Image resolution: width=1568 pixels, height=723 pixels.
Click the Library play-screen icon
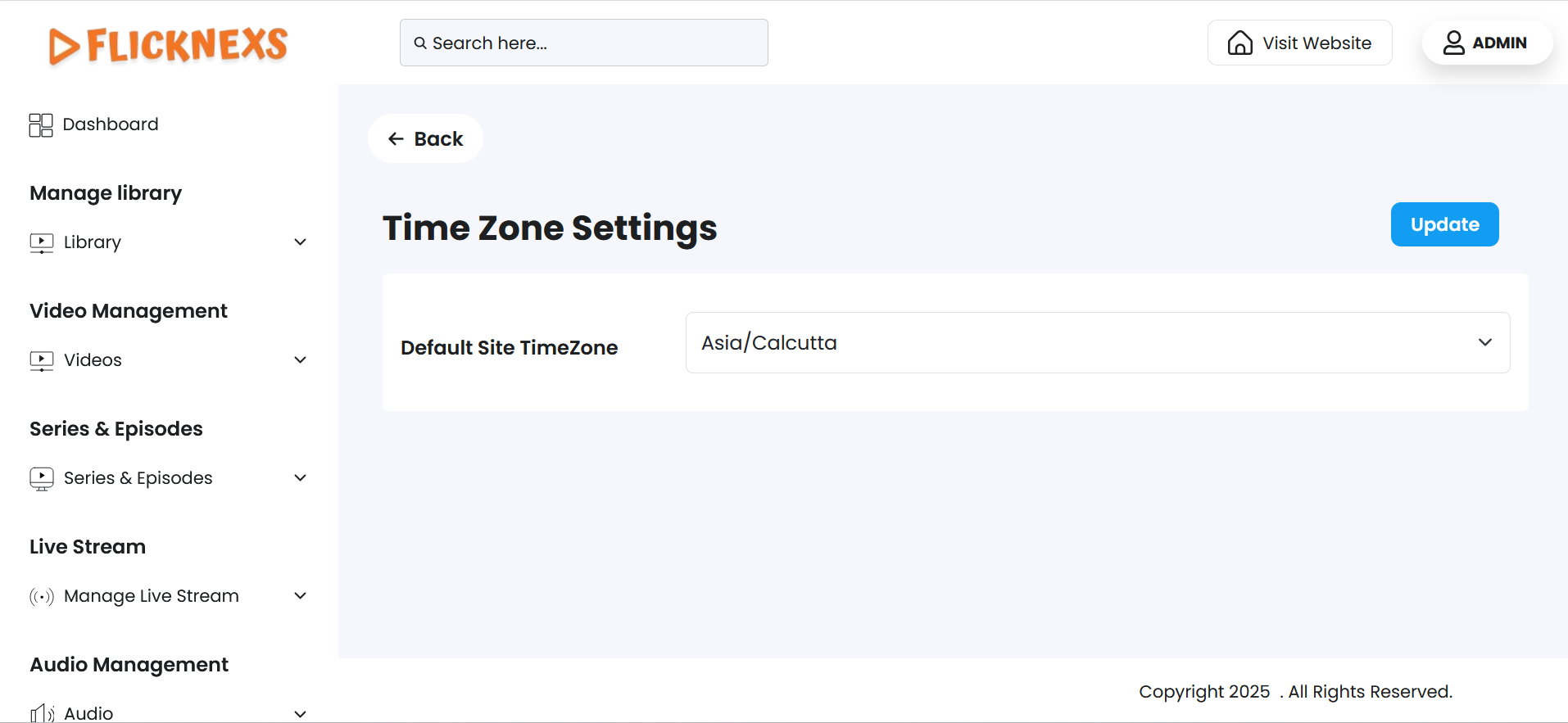click(x=42, y=243)
